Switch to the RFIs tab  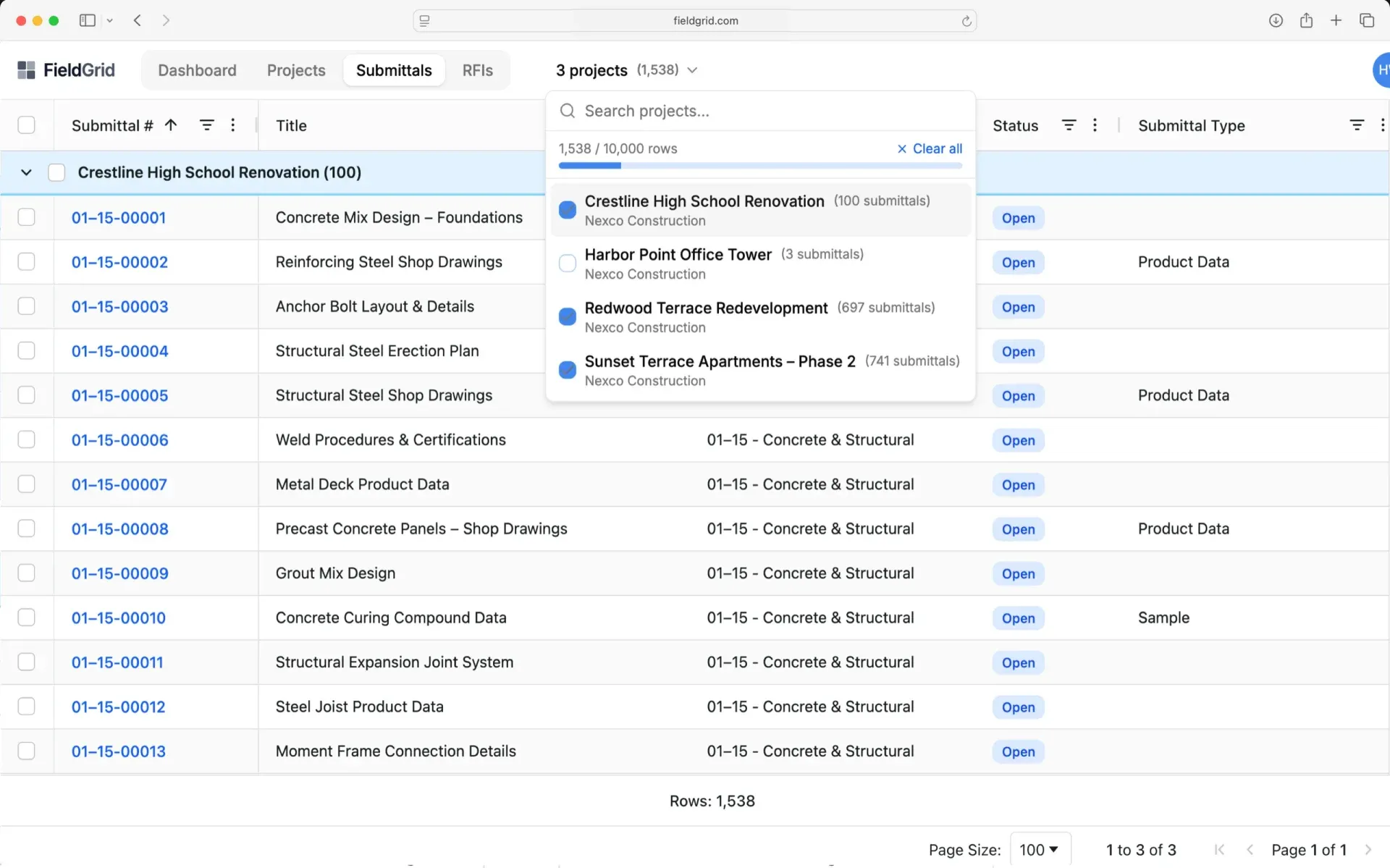[x=477, y=69]
